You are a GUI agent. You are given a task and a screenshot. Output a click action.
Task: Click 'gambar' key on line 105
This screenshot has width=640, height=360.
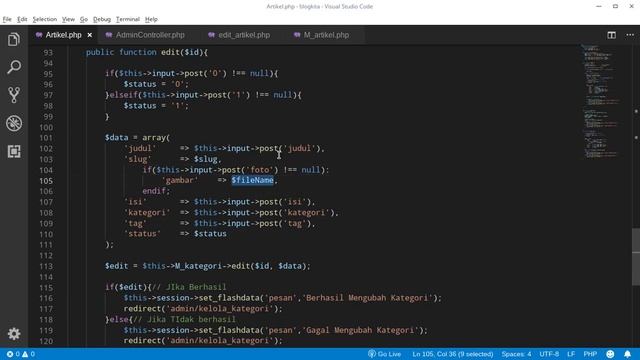180,180
